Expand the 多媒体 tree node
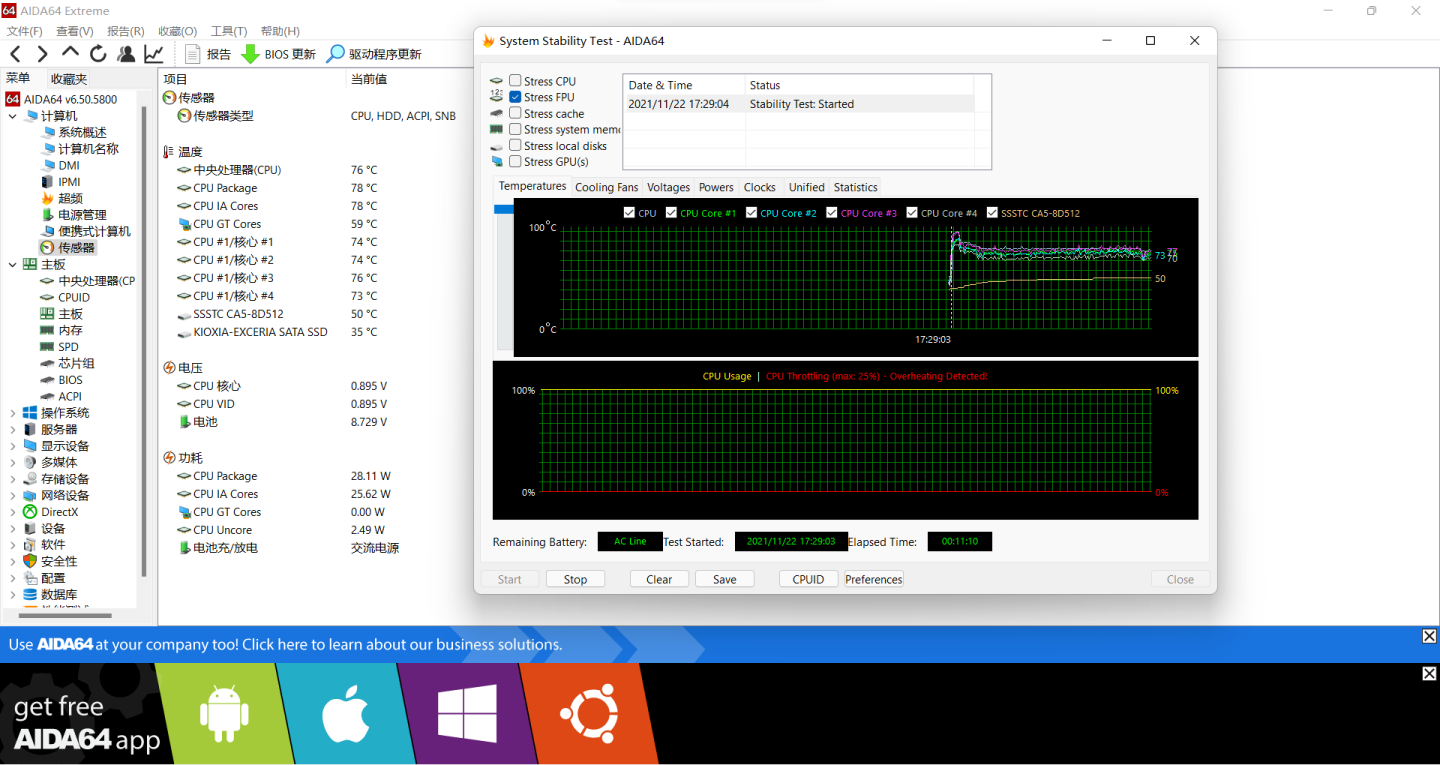Image resolution: width=1440 pixels, height=765 pixels. [x=13, y=462]
